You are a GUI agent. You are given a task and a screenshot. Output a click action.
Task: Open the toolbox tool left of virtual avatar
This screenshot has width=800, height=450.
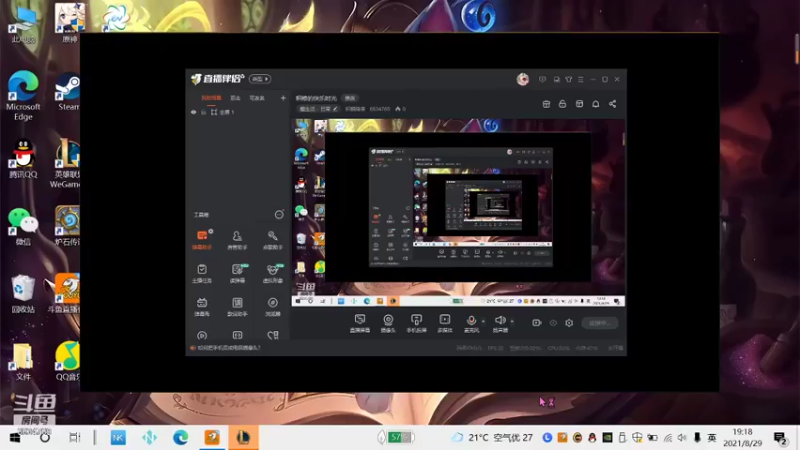pos(237,273)
